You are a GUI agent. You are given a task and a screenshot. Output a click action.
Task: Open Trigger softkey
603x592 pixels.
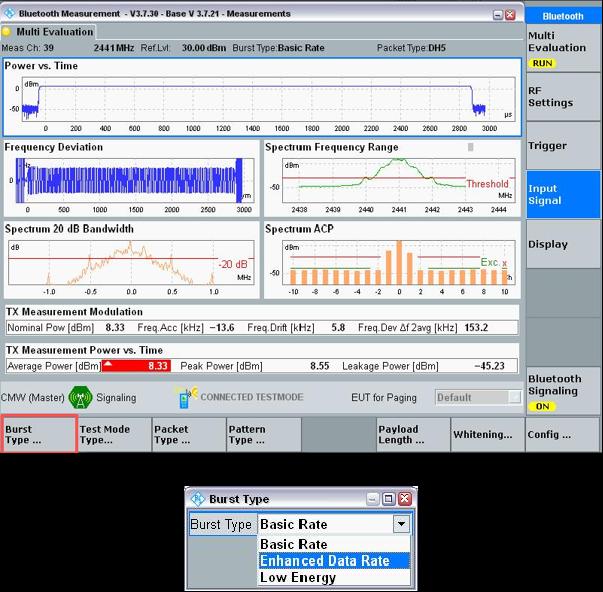[x=563, y=146]
